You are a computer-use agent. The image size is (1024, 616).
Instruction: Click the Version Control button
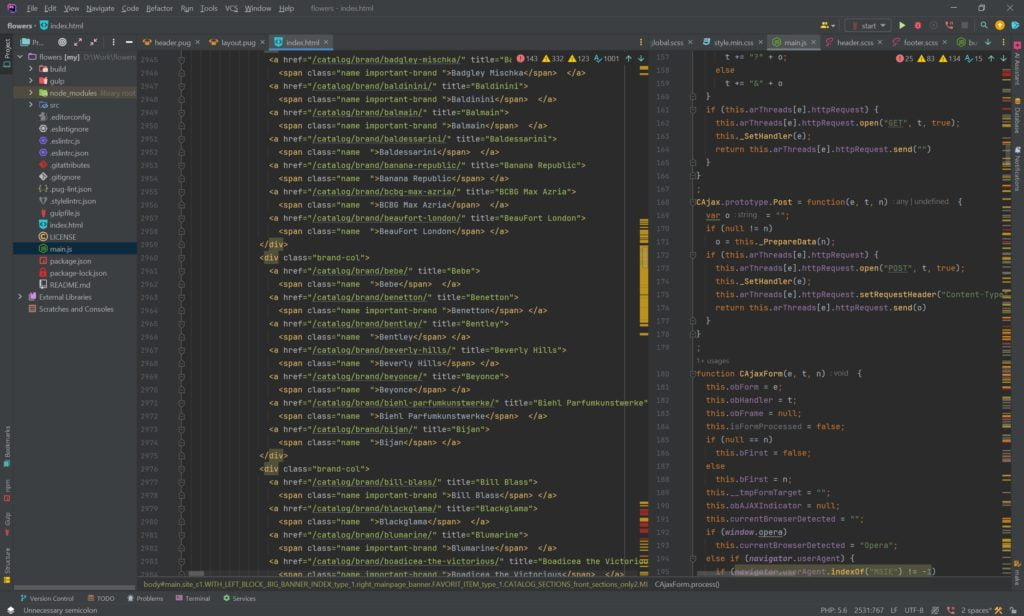click(x=46, y=598)
